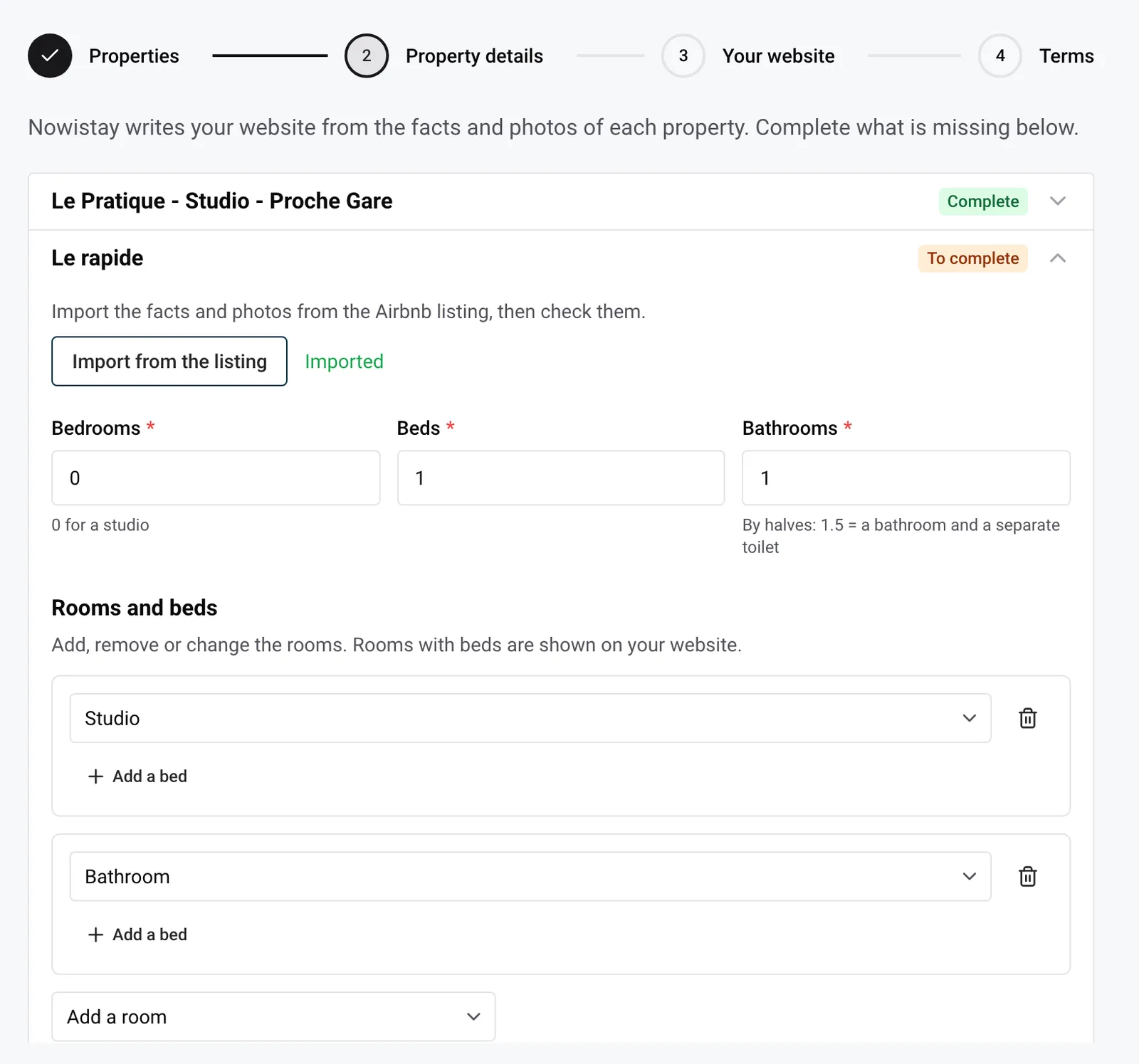This screenshot has width=1139, height=1064.
Task: Click the '0 for a studio' hint
Action: [x=100, y=525]
